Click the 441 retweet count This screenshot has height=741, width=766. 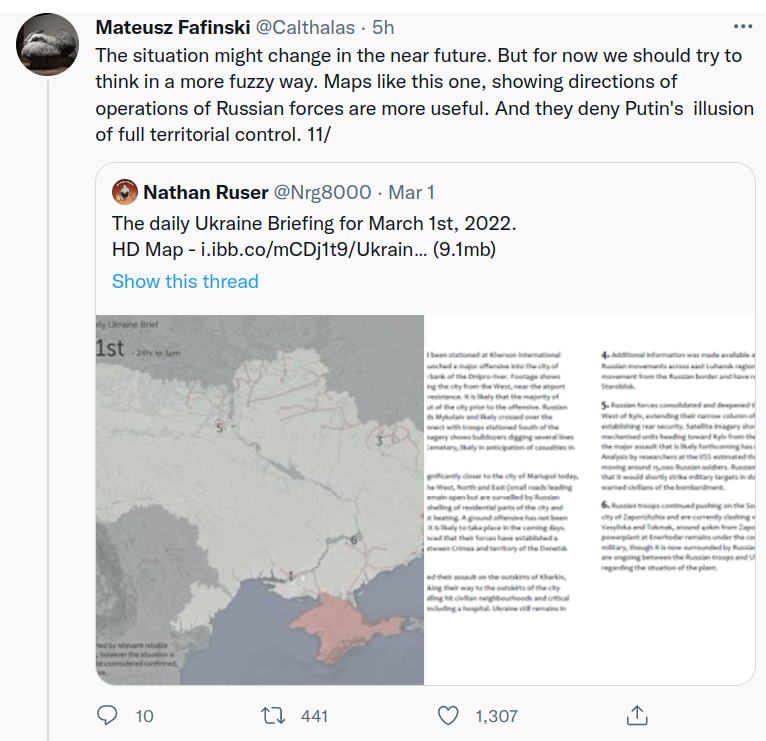(314, 716)
